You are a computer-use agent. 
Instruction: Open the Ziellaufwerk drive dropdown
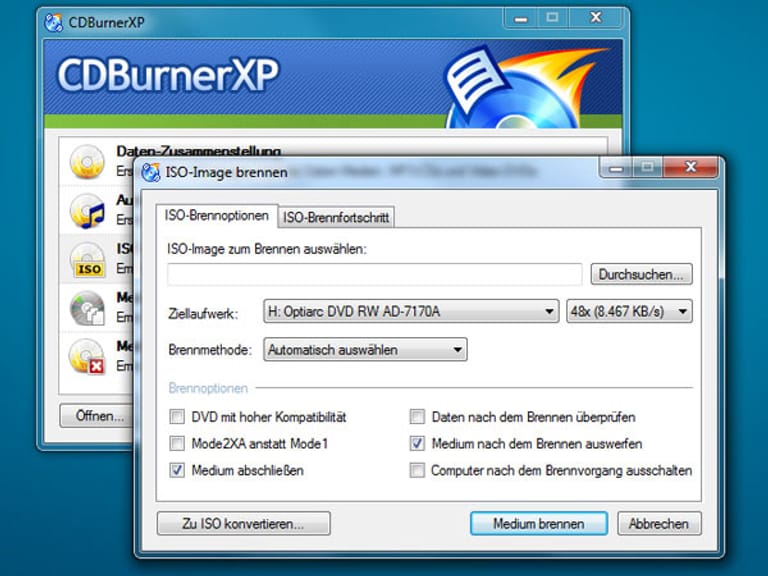tap(411, 312)
